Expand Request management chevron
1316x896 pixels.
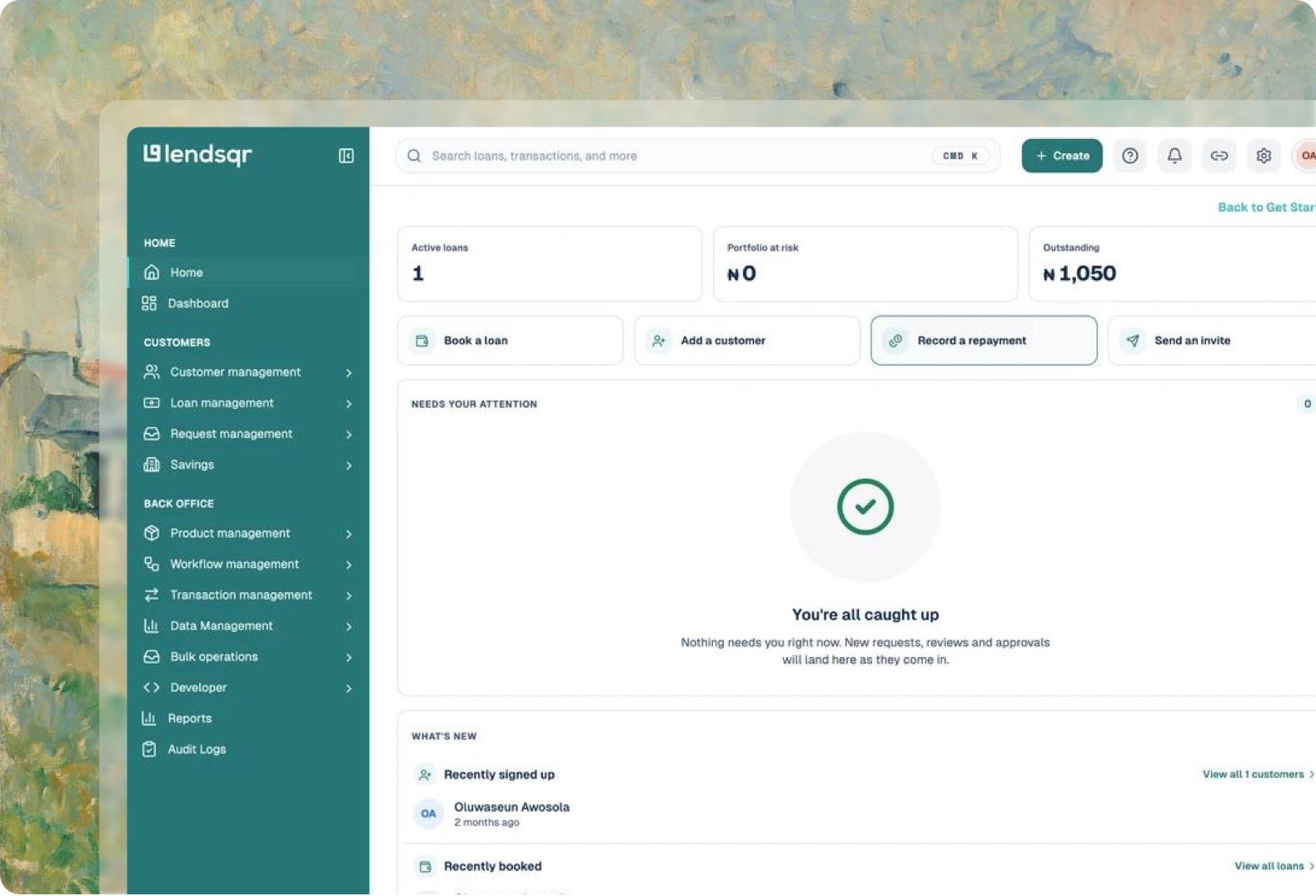tap(349, 434)
